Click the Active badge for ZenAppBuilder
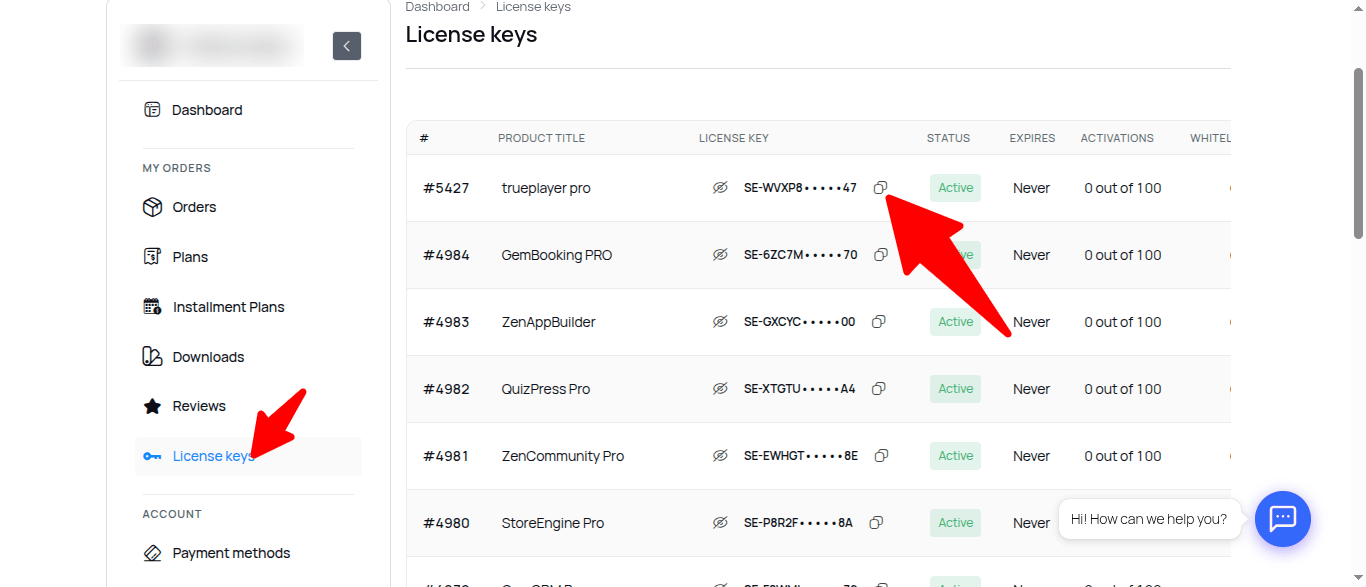 [x=955, y=322]
